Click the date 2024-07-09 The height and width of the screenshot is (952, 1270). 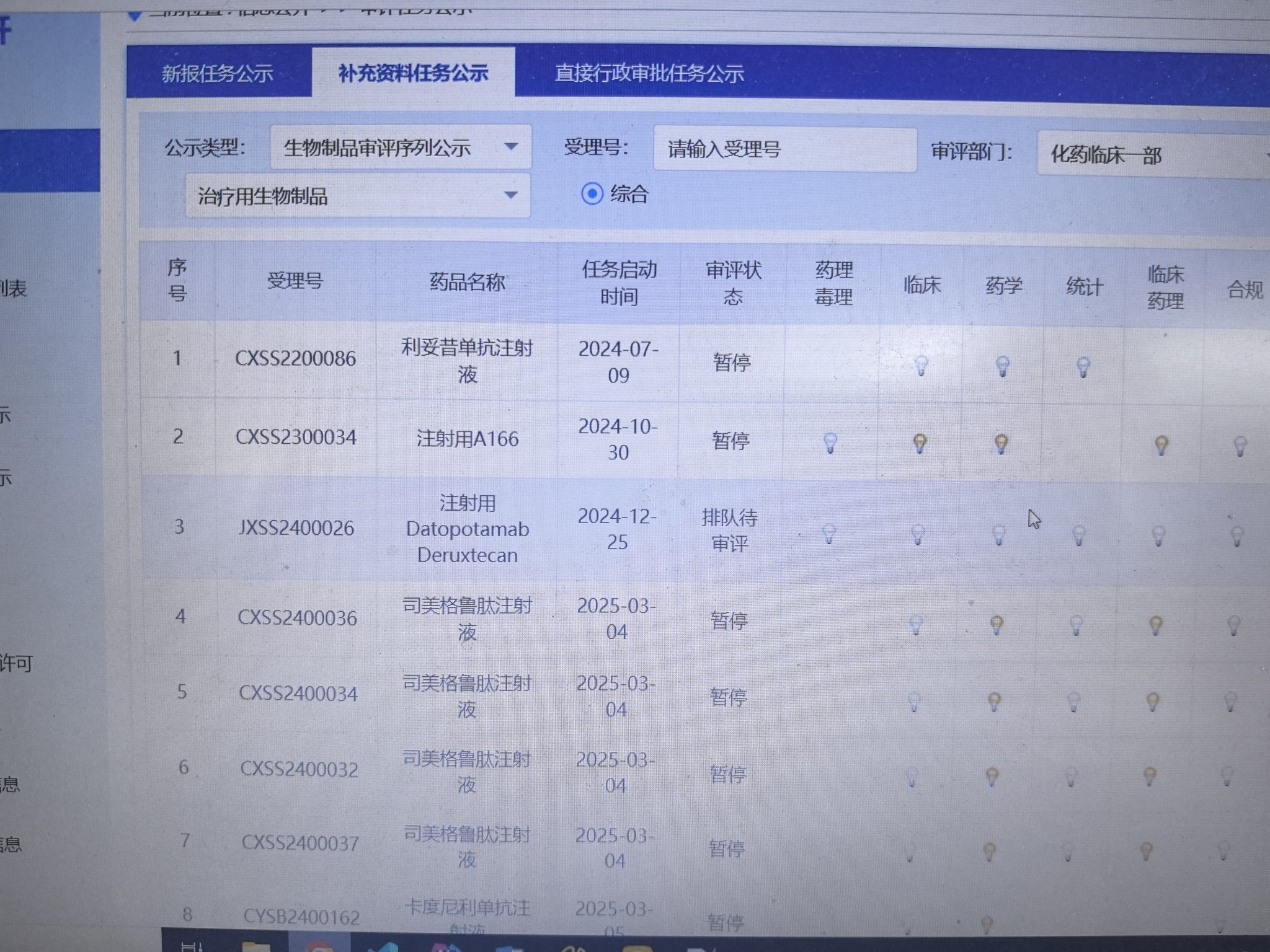[618, 362]
